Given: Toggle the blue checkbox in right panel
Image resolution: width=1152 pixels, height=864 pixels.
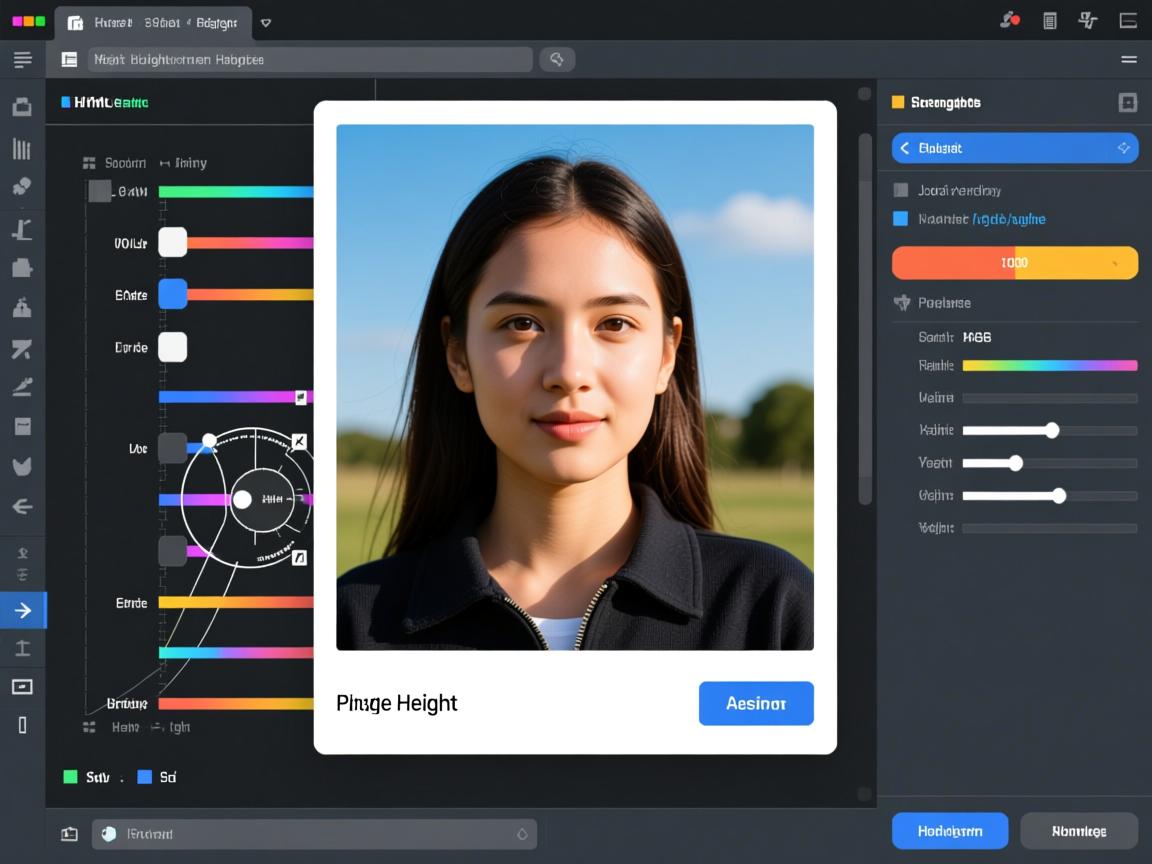Looking at the screenshot, I should (901, 219).
